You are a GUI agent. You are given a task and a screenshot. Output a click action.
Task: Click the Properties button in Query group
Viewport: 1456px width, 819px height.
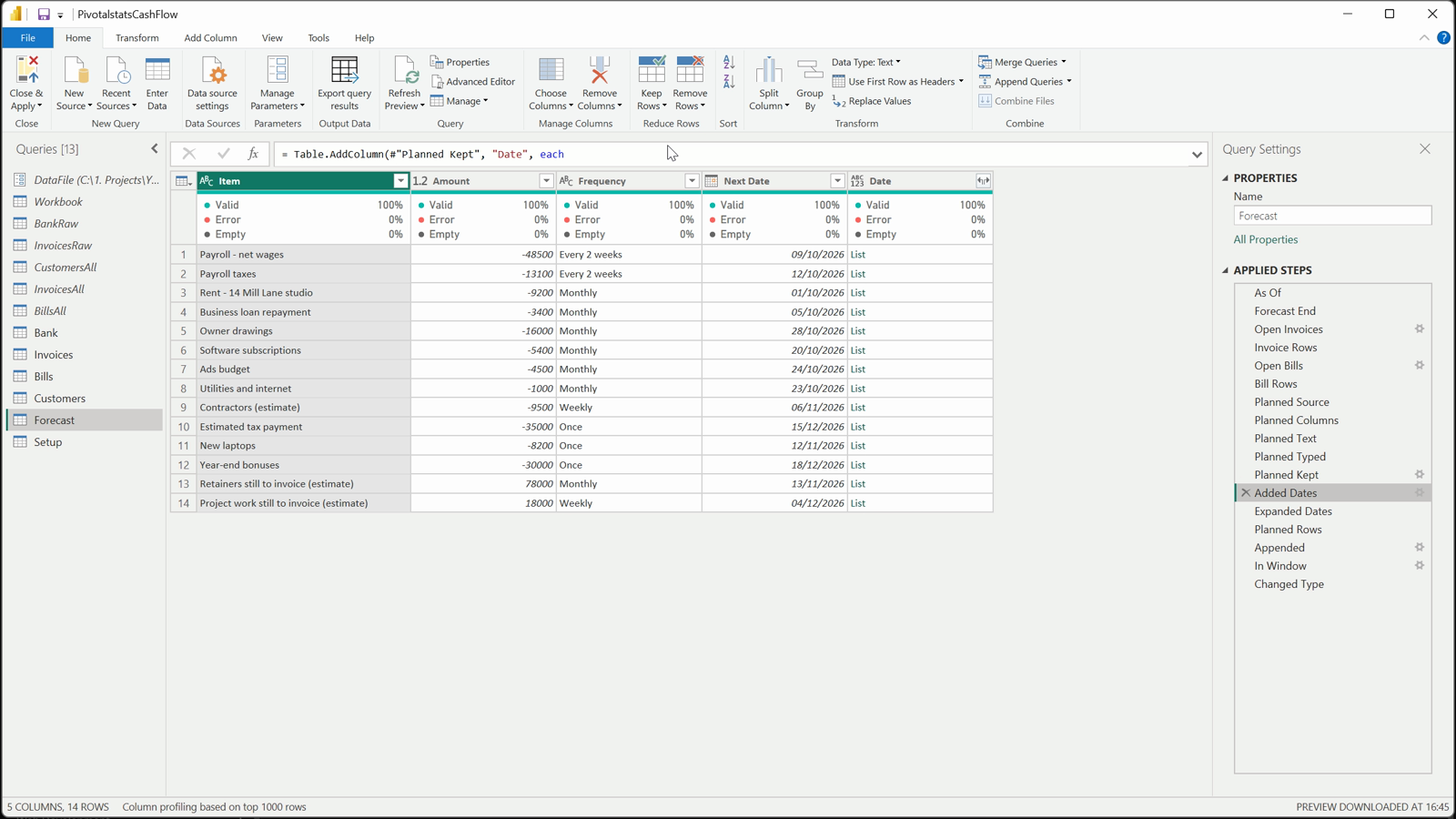460,62
